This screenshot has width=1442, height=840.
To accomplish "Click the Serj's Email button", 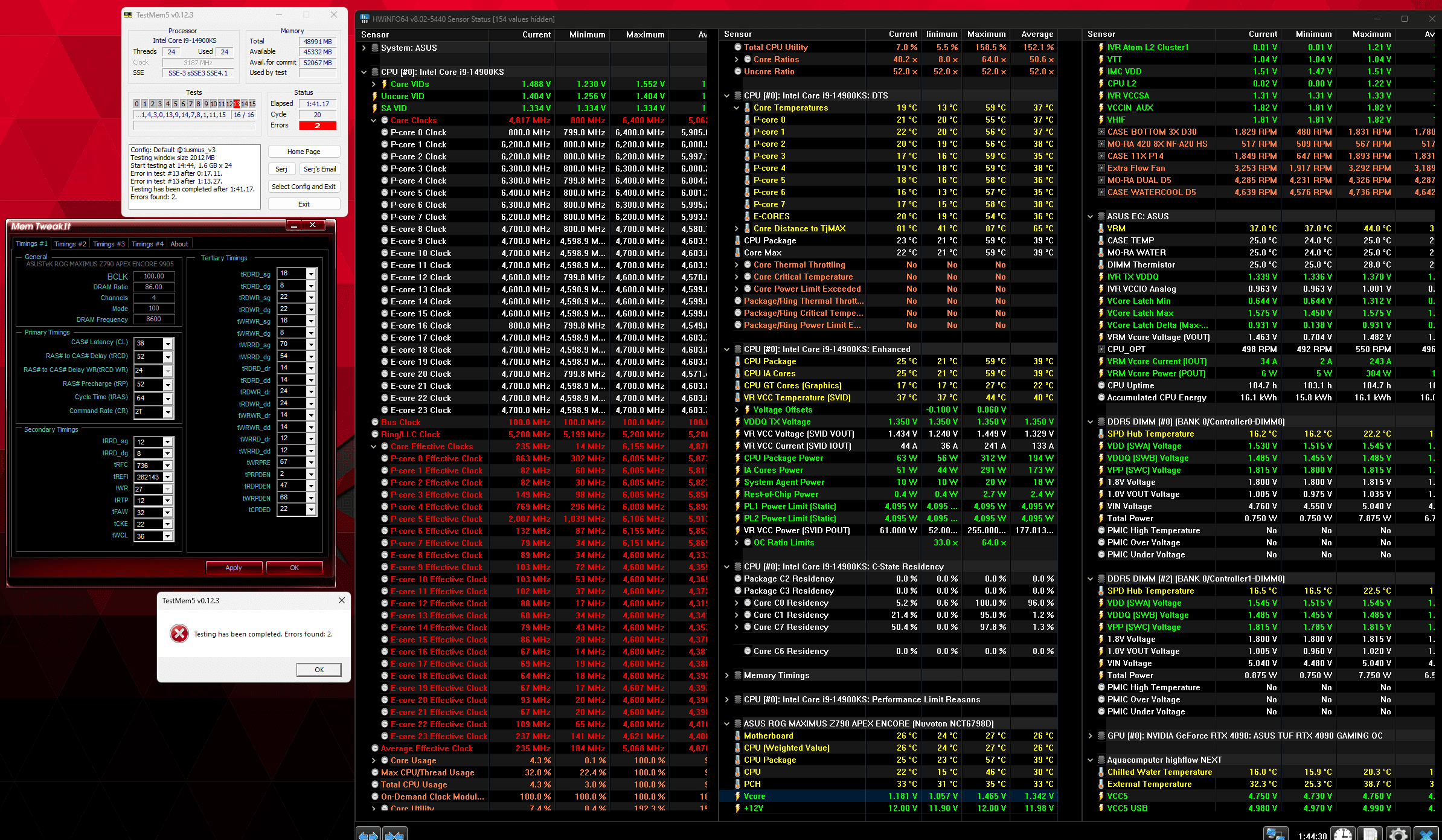I will [x=319, y=169].
